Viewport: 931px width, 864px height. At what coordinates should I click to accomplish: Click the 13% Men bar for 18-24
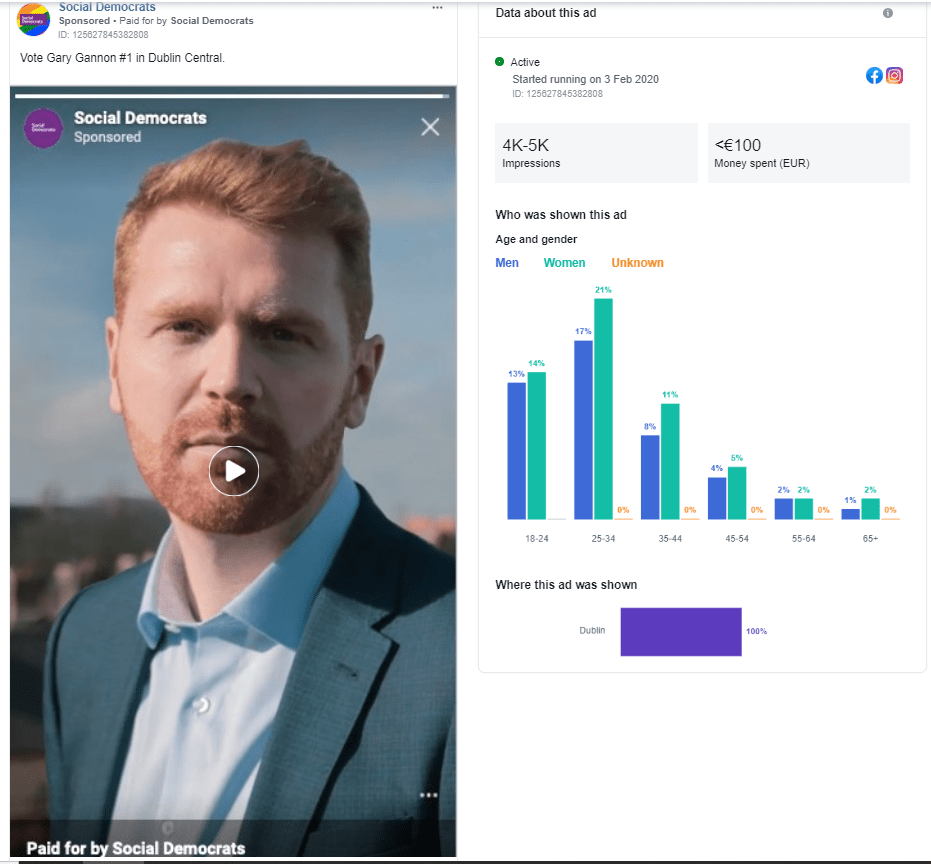tap(517, 451)
